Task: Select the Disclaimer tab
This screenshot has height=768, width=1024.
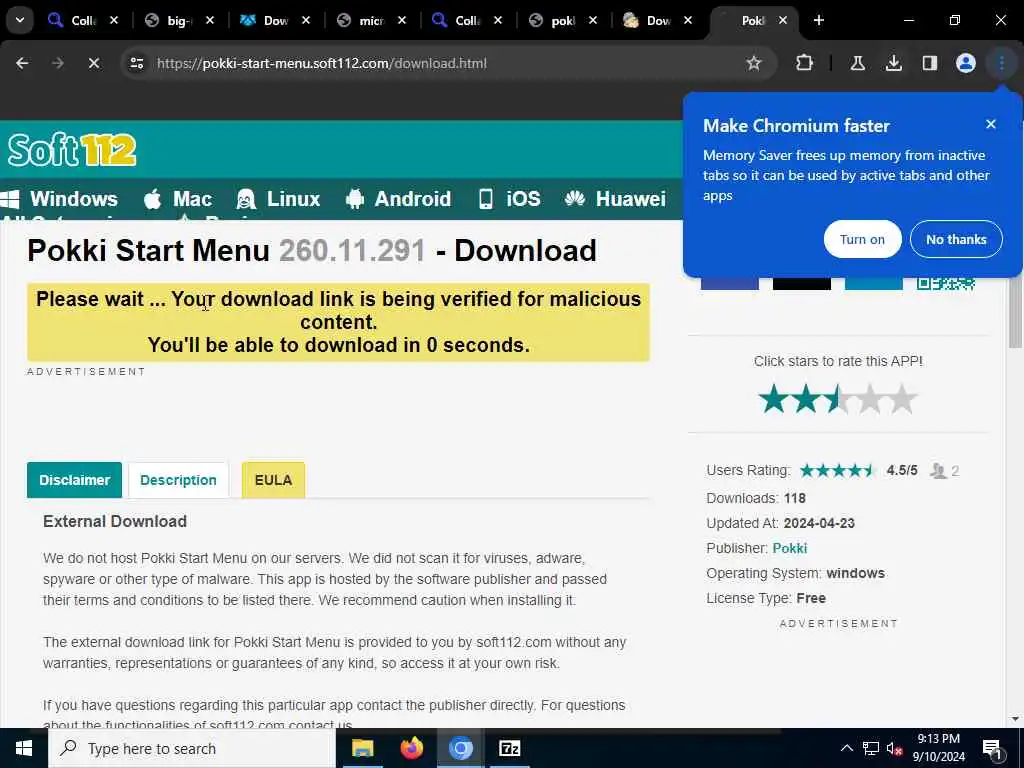Action: coord(74,480)
